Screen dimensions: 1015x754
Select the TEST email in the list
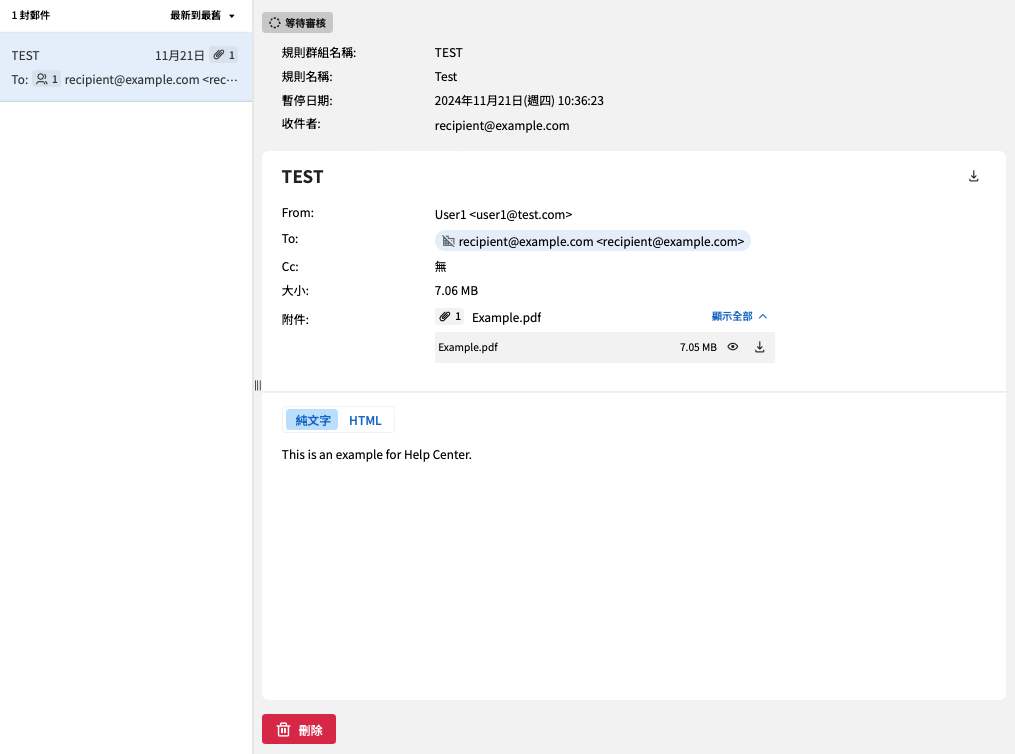[x=125, y=67]
